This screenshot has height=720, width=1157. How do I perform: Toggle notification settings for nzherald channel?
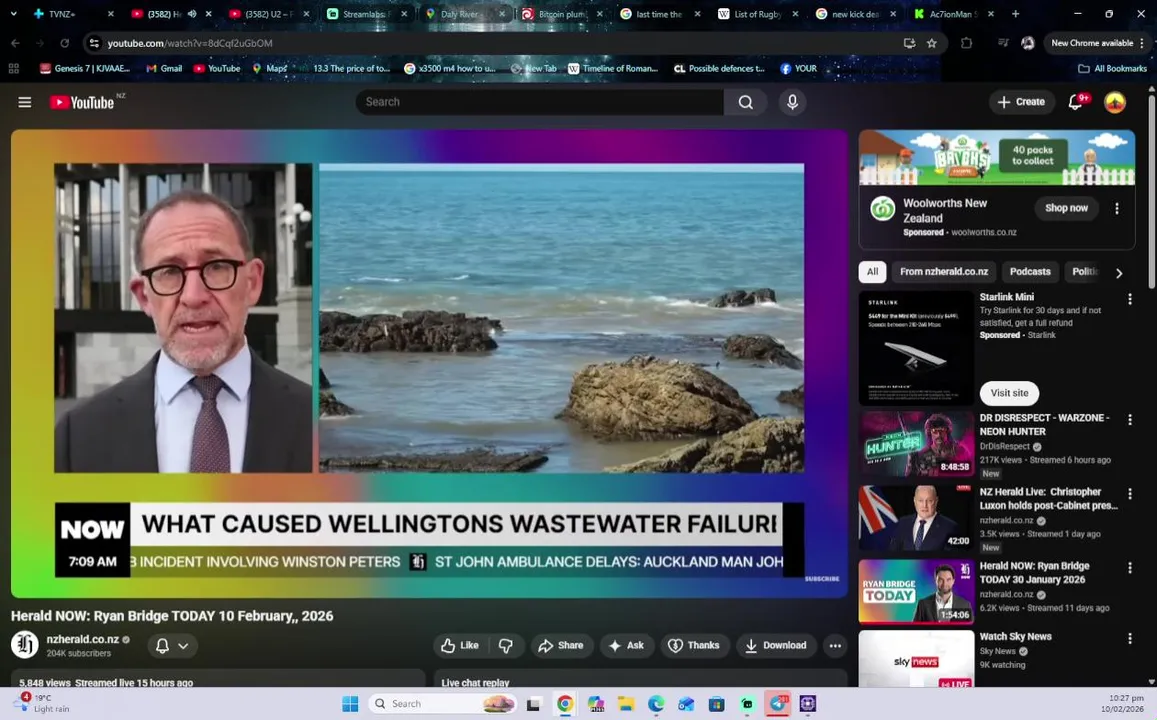point(173,645)
